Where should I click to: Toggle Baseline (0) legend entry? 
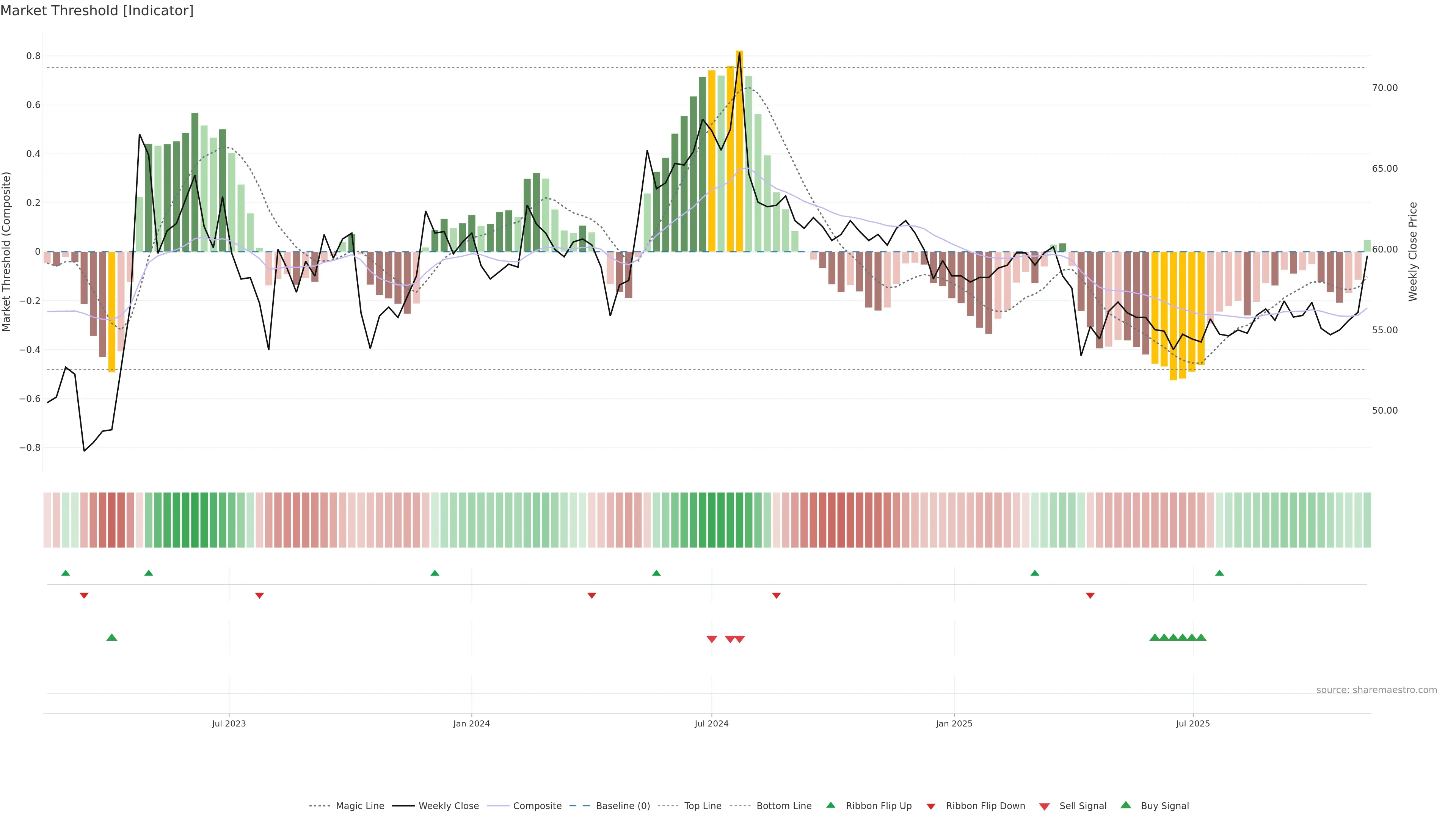tap(622, 806)
